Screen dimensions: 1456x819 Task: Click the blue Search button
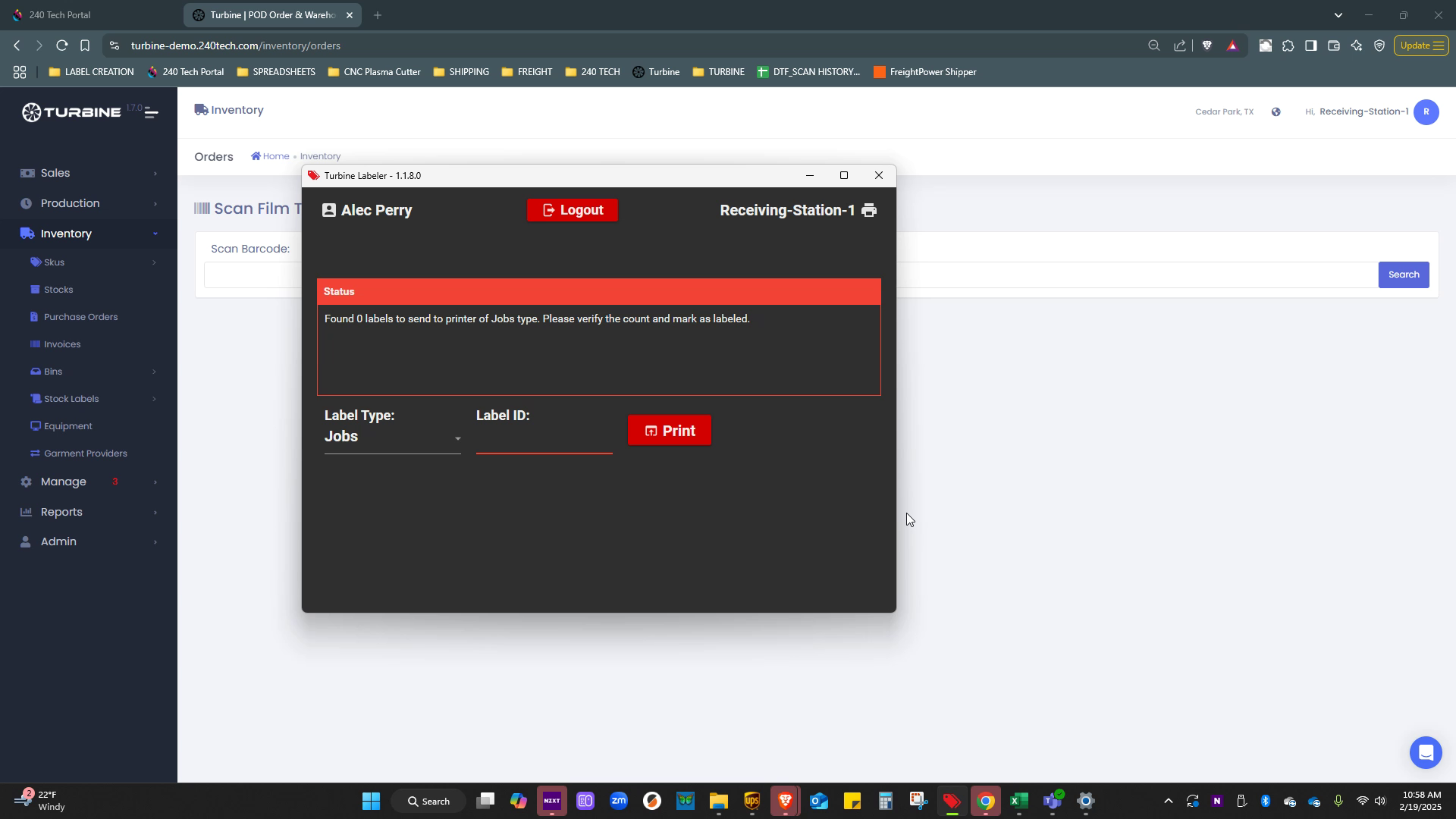1403,275
